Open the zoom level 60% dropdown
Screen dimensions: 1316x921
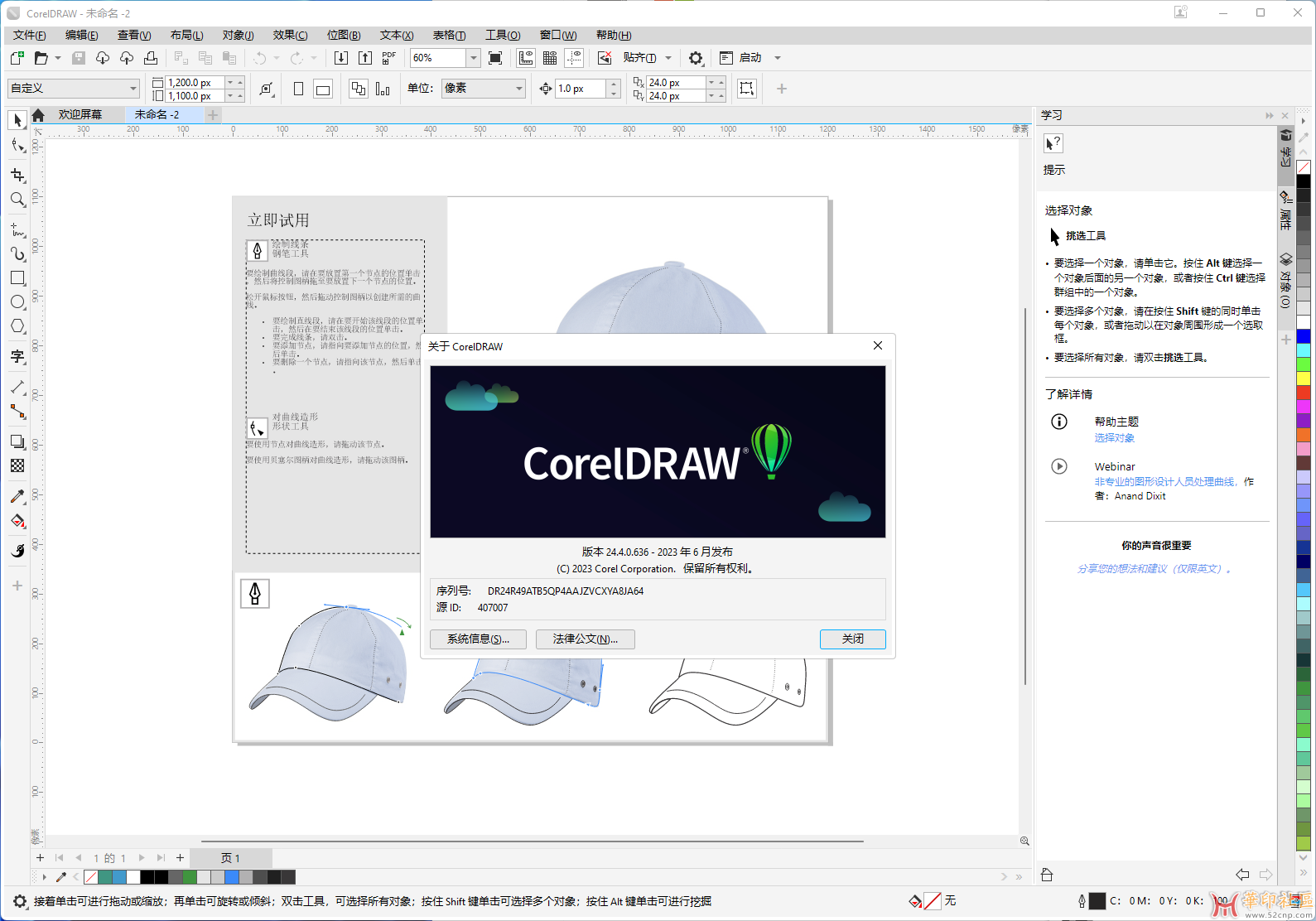pos(474,58)
